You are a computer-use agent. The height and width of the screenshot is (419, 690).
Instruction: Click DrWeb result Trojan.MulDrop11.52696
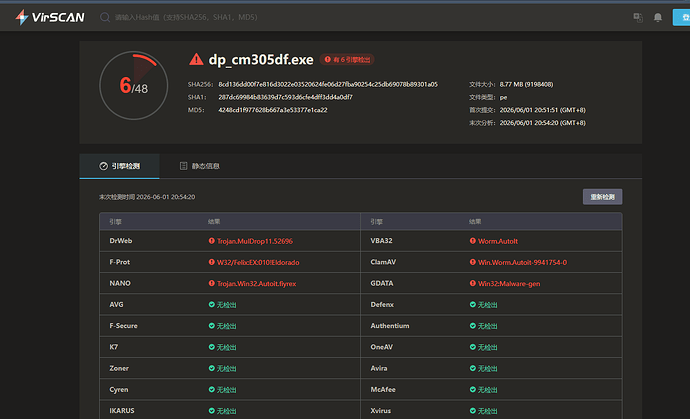[x=255, y=241]
